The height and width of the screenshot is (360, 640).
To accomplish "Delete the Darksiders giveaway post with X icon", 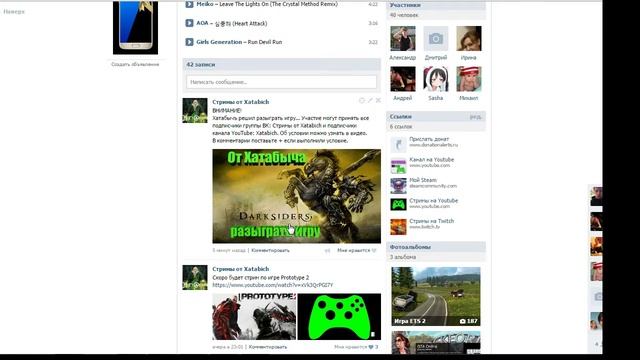I will click(378, 100).
